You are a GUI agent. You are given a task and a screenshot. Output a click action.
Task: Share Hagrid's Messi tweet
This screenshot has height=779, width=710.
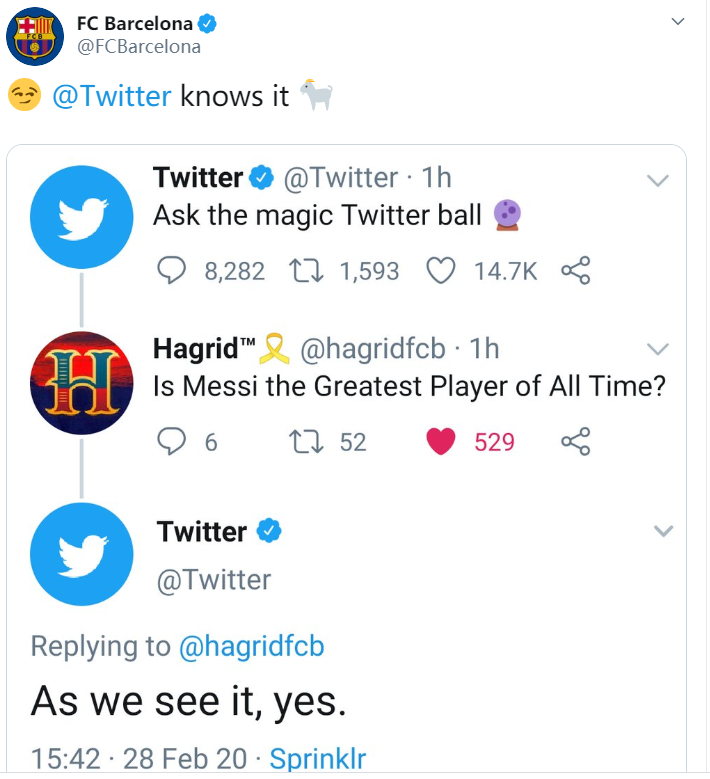click(x=576, y=441)
